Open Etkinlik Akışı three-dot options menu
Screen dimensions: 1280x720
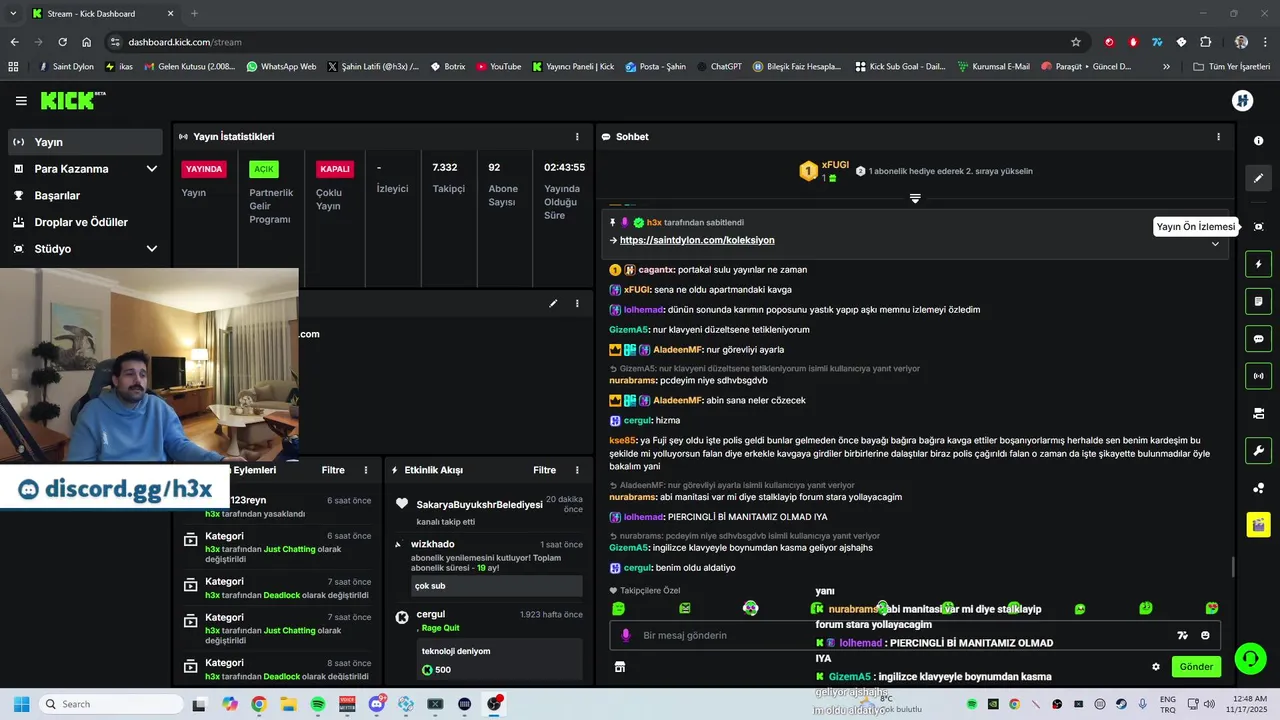click(577, 470)
